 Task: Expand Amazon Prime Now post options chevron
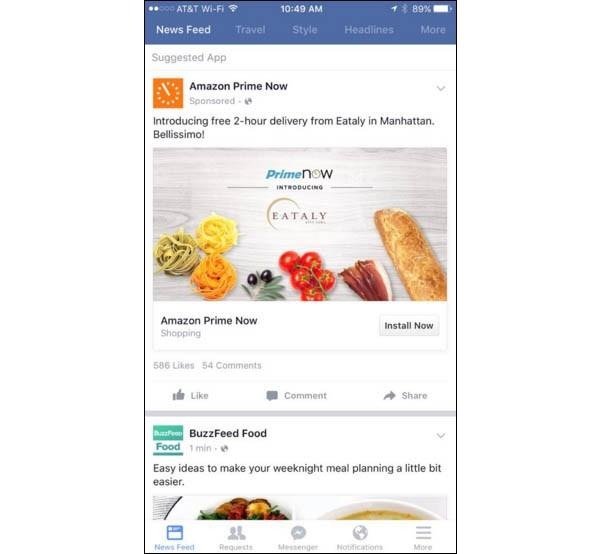click(441, 89)
